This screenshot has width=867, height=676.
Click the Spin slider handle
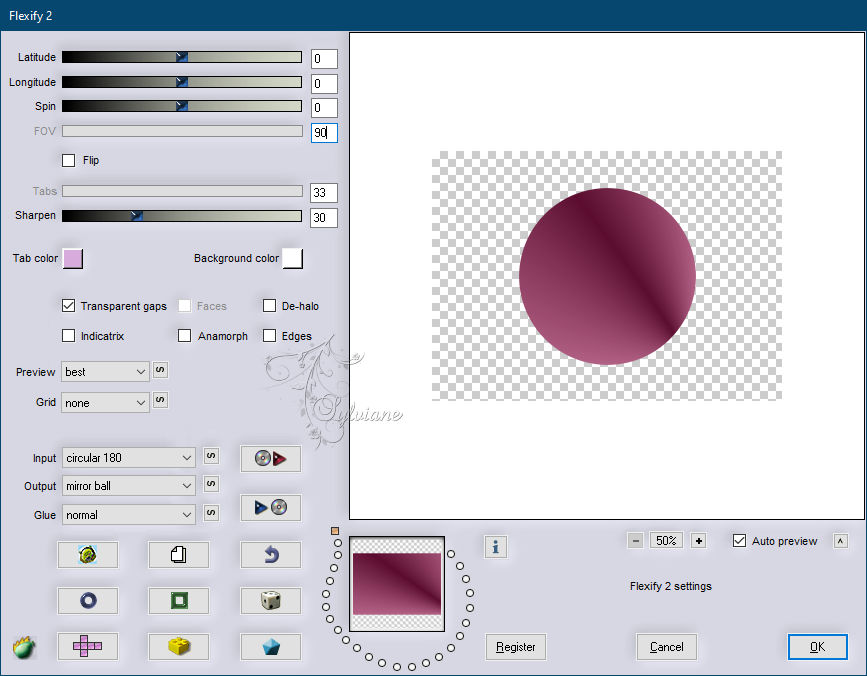tap(182, 106)
